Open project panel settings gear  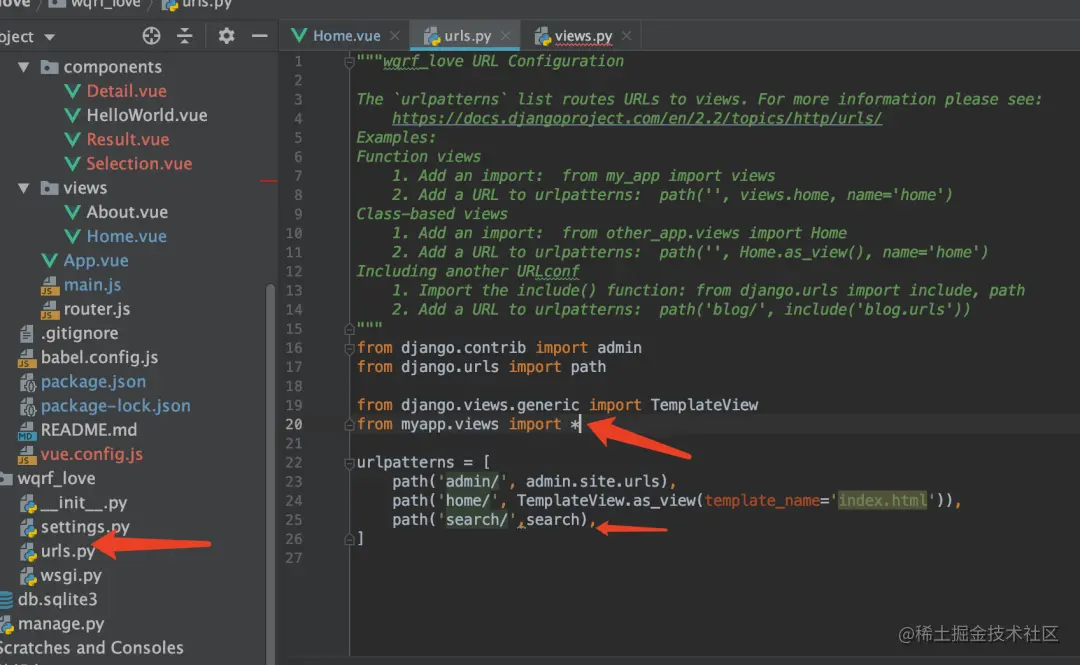tap(227, 36)
